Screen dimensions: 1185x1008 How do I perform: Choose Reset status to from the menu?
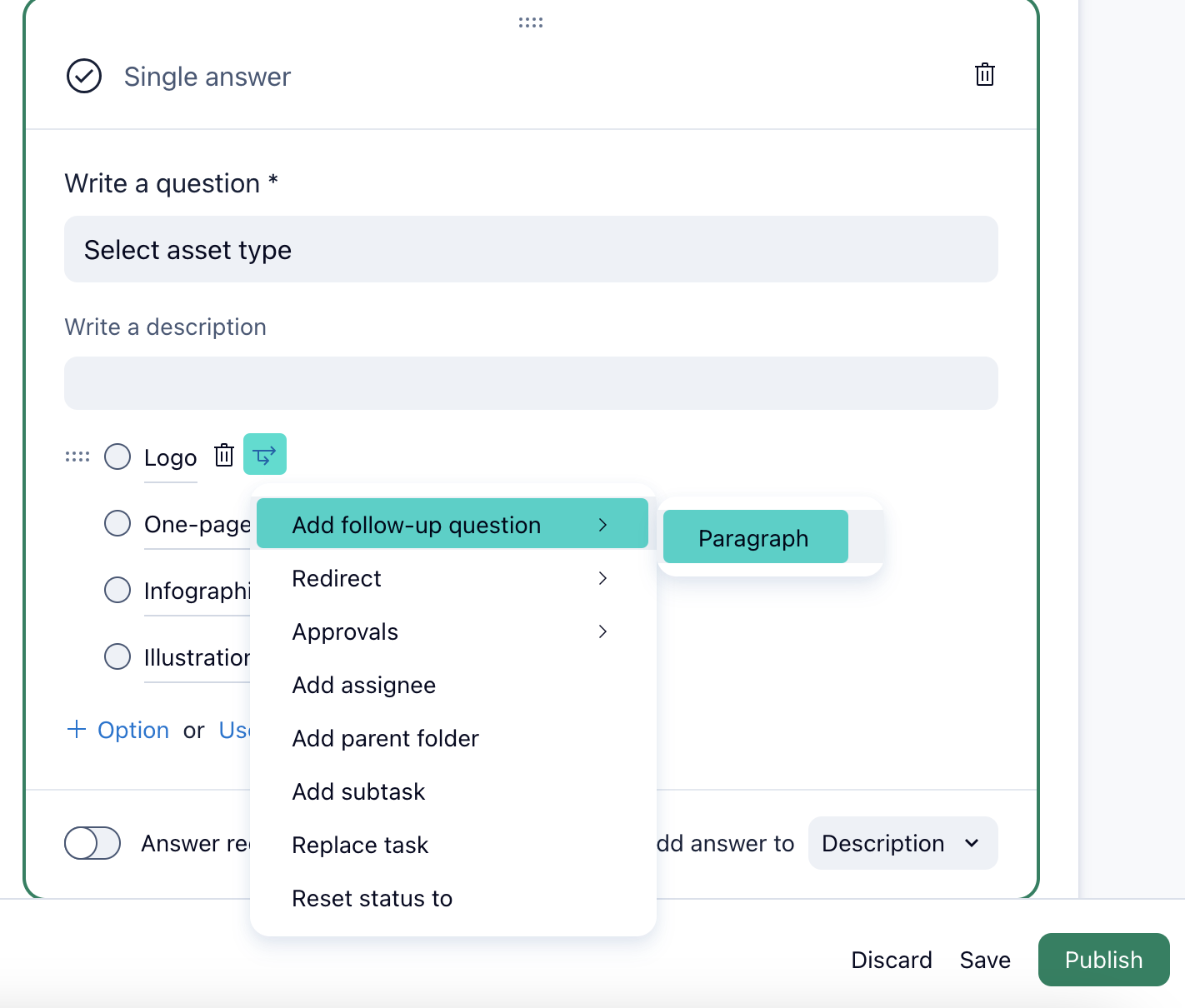(x=452, y=898)
